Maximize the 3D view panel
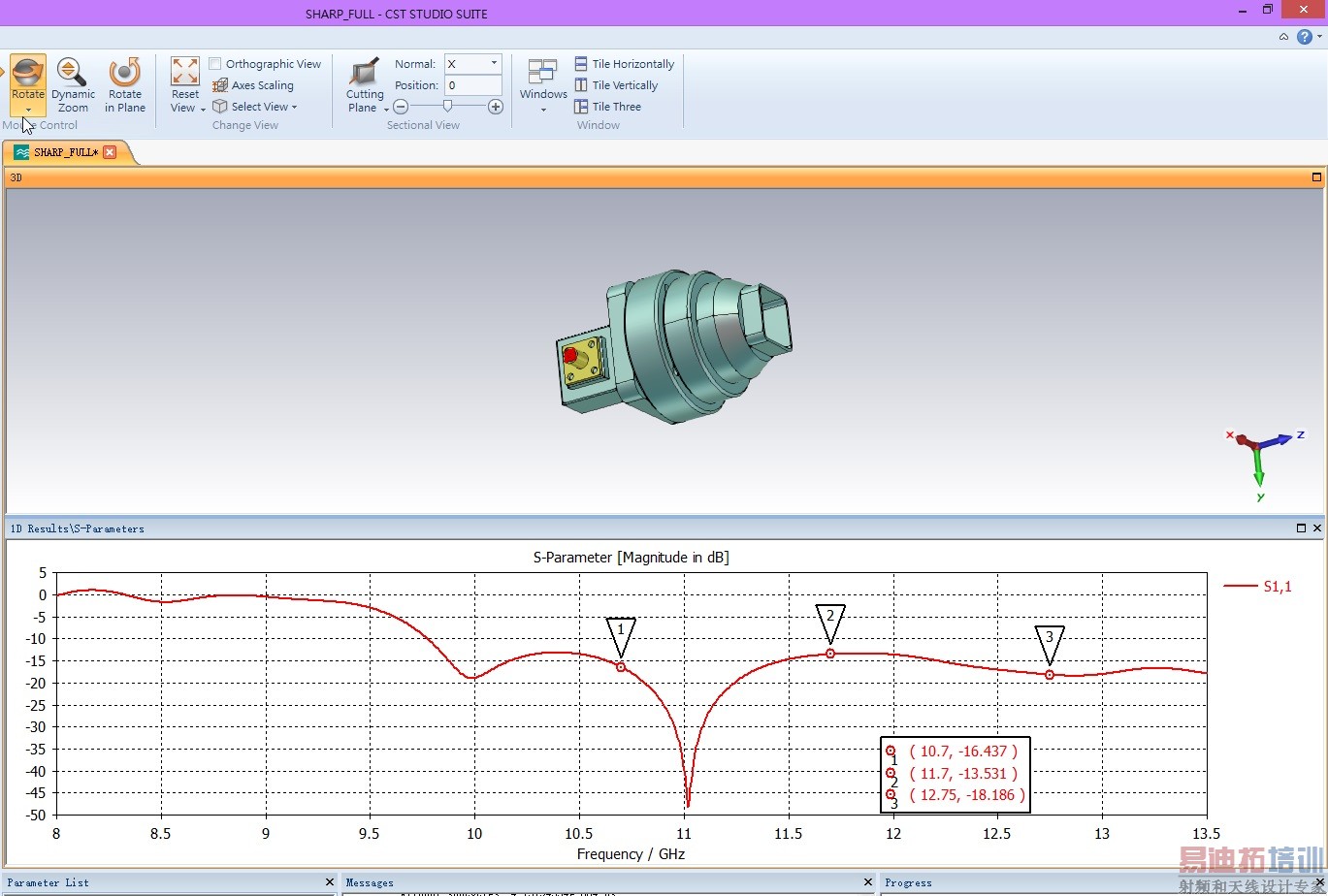The image size is (1328, 896). [1316, 177]
